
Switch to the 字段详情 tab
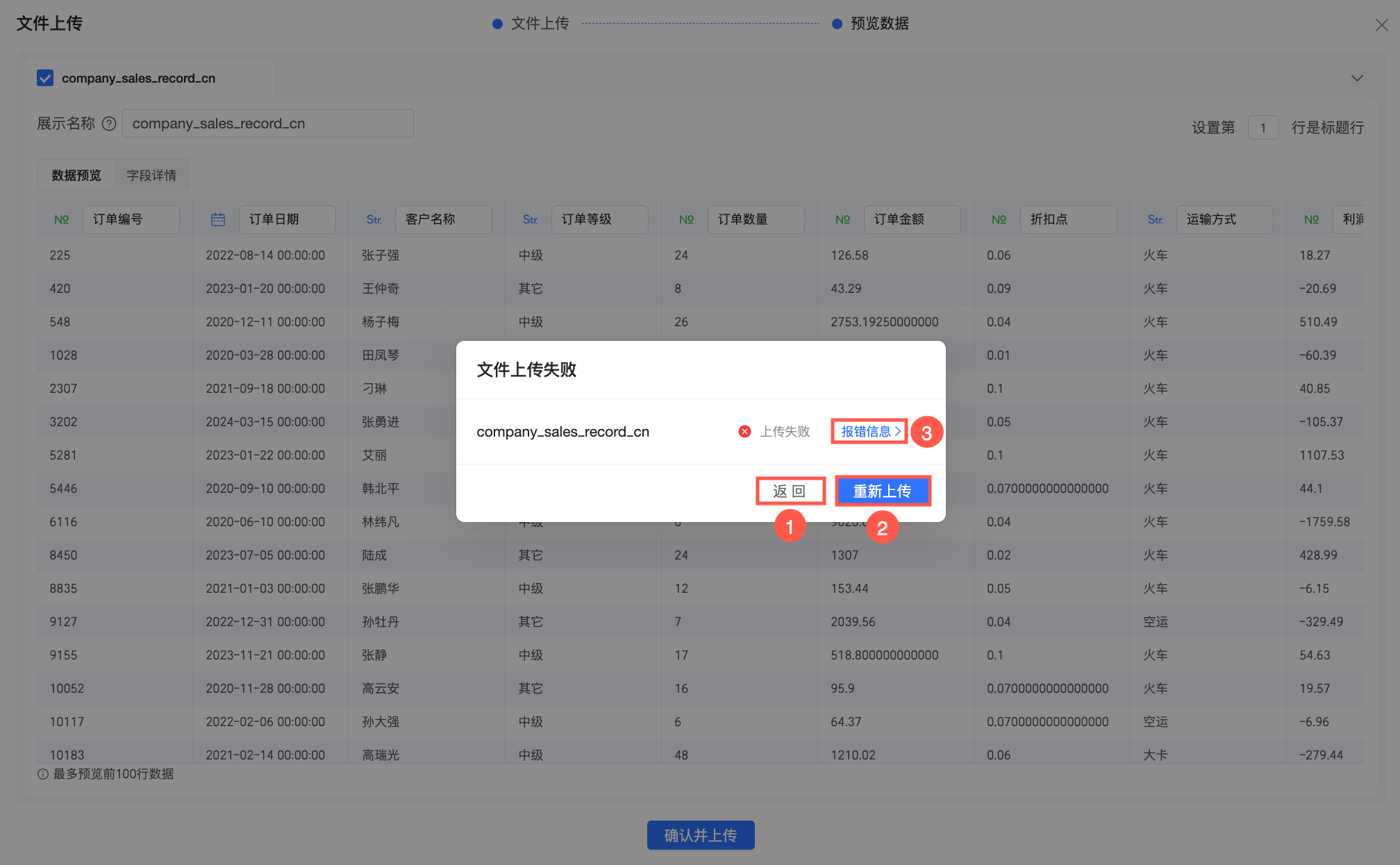[x=151, y=176]
